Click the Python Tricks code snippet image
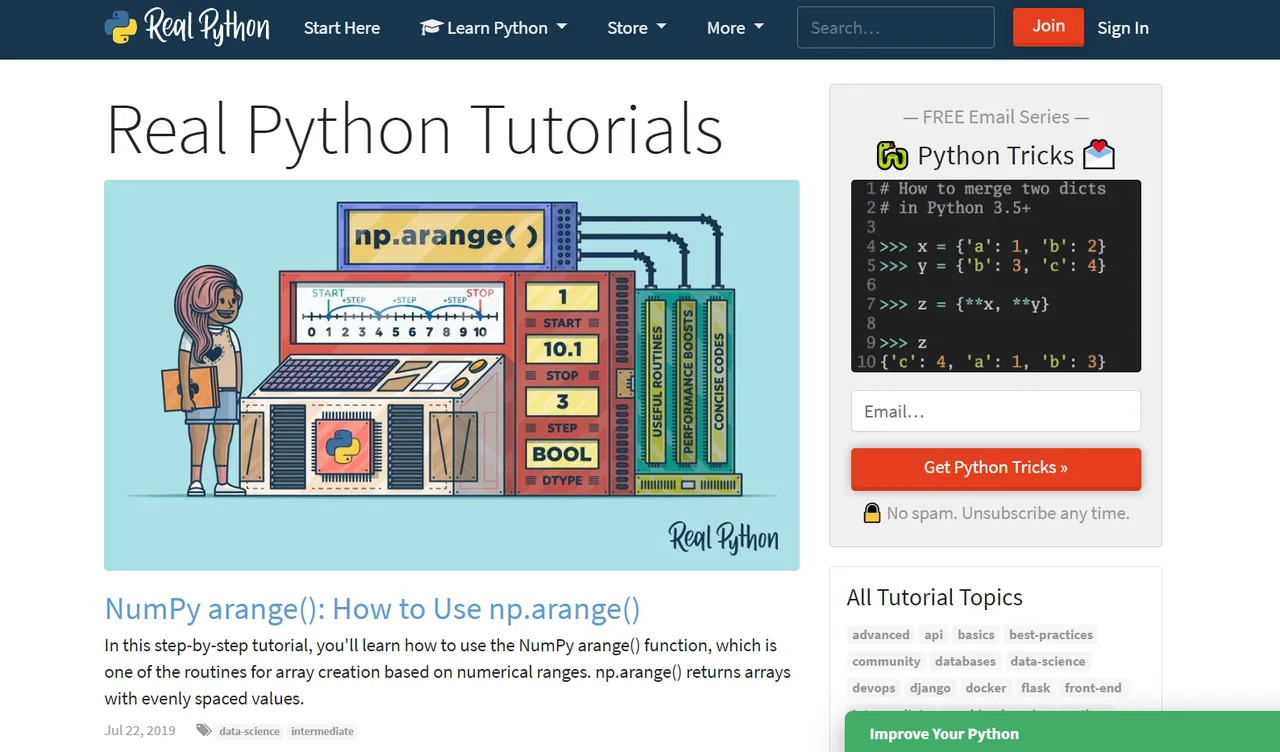 tap(996, 276)
